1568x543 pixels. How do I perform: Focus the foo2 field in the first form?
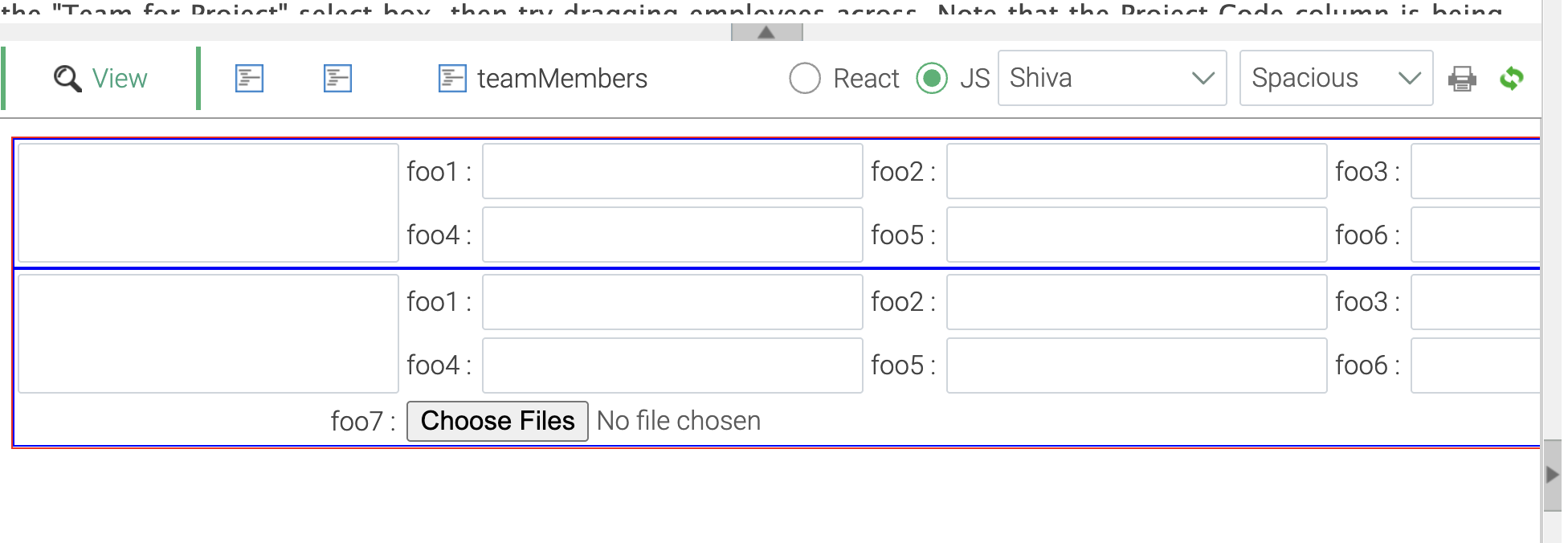(x=1137, y=171)
